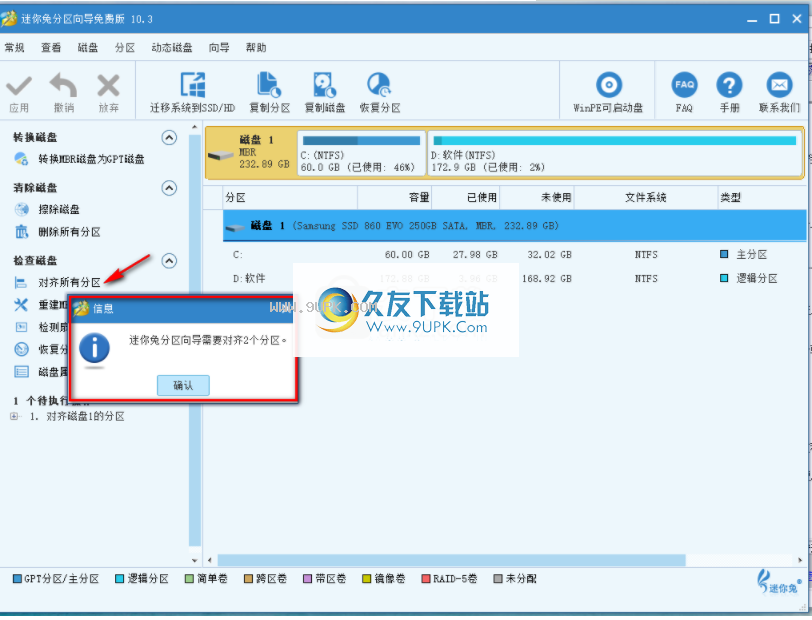Select the D: 软件 (NTFS) partition block
The image size is (812, 620).
pos(615,153)
